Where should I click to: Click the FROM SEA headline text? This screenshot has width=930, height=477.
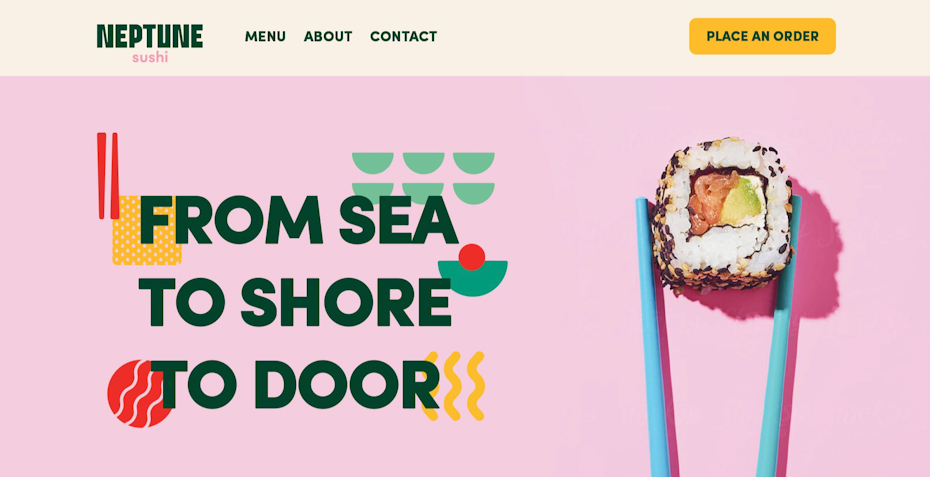[x=298, y=220]
